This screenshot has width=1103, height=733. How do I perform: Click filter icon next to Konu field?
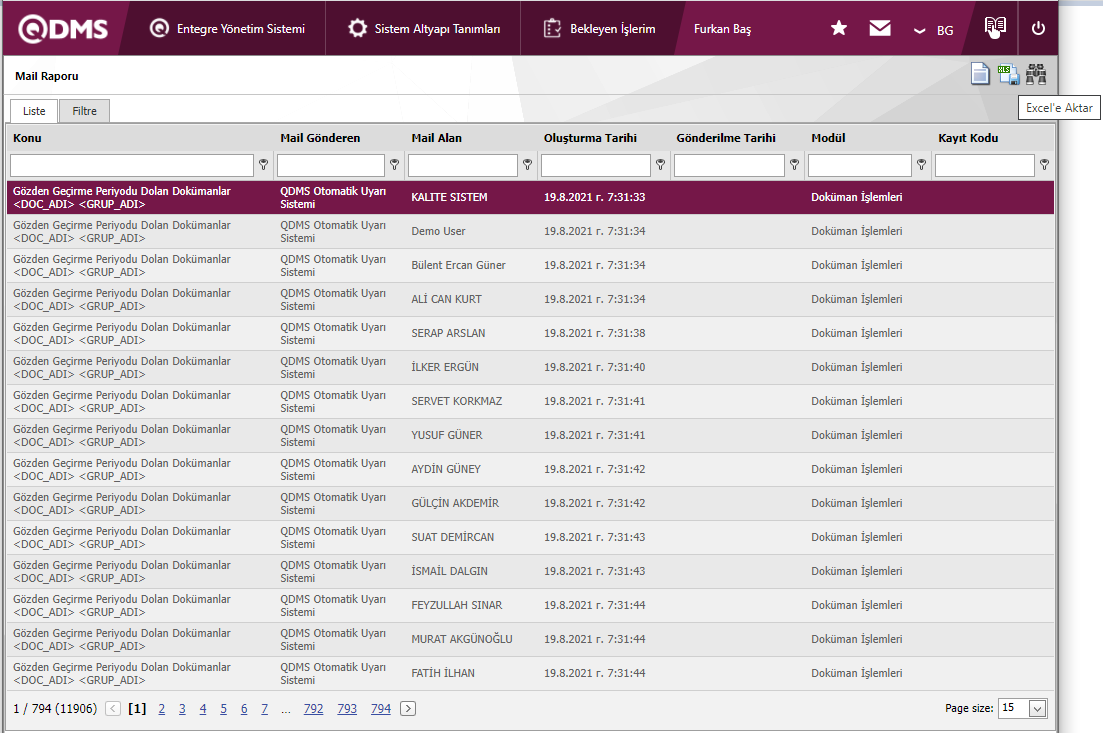(x=264, y=165)
